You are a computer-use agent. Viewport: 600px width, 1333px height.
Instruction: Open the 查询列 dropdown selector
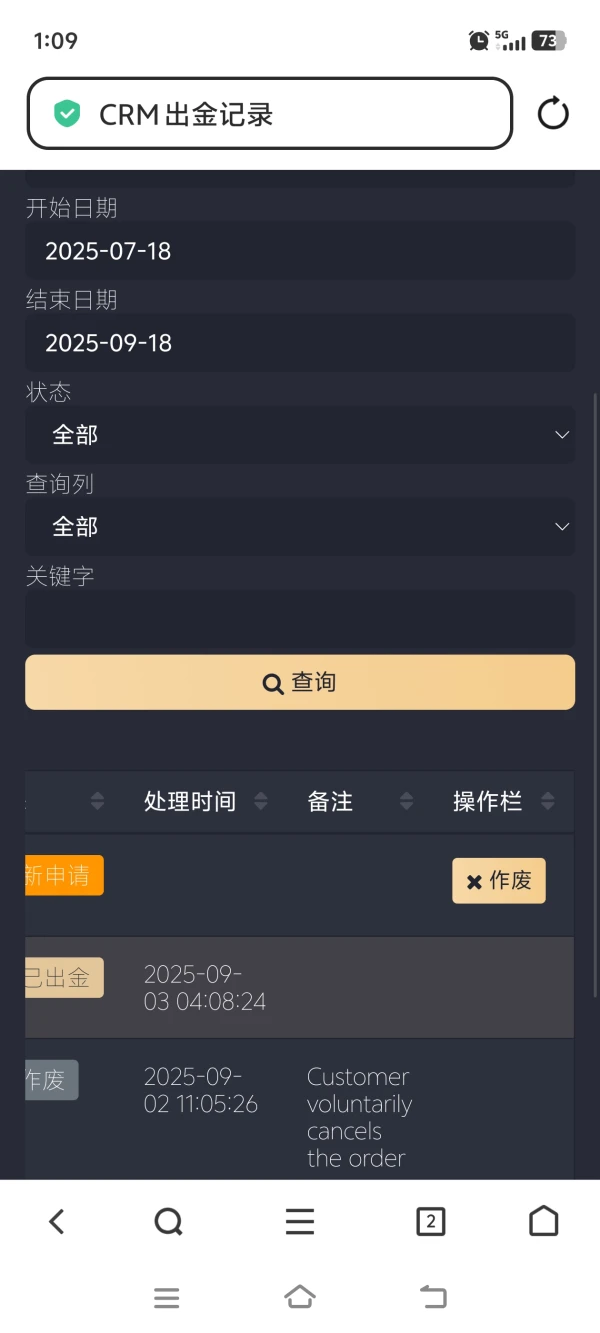pos(299,526)
